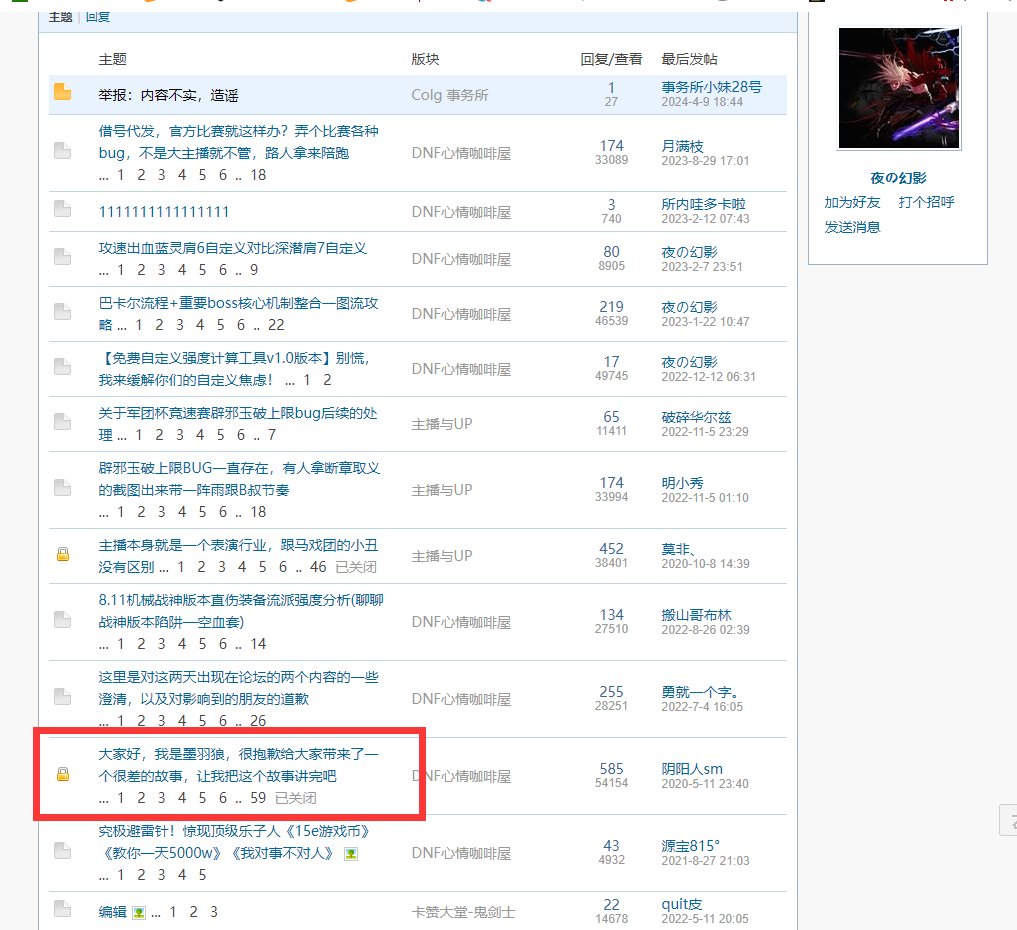Screen dimensions: 1017x930
Task: Click the thread icon beside 111111111111111
Action: pyautogui.click(x=63, y=209)
